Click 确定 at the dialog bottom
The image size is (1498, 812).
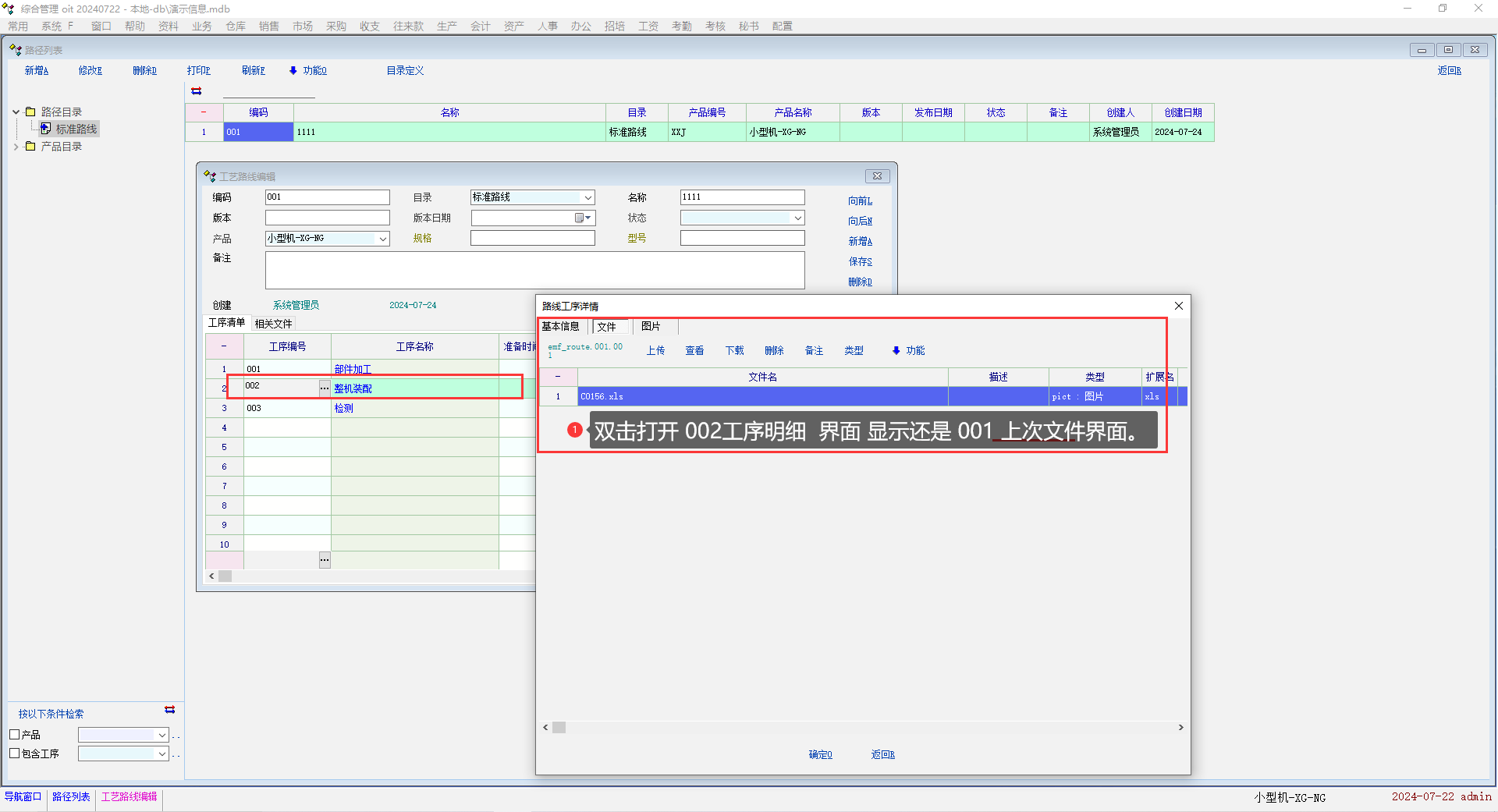820,754
